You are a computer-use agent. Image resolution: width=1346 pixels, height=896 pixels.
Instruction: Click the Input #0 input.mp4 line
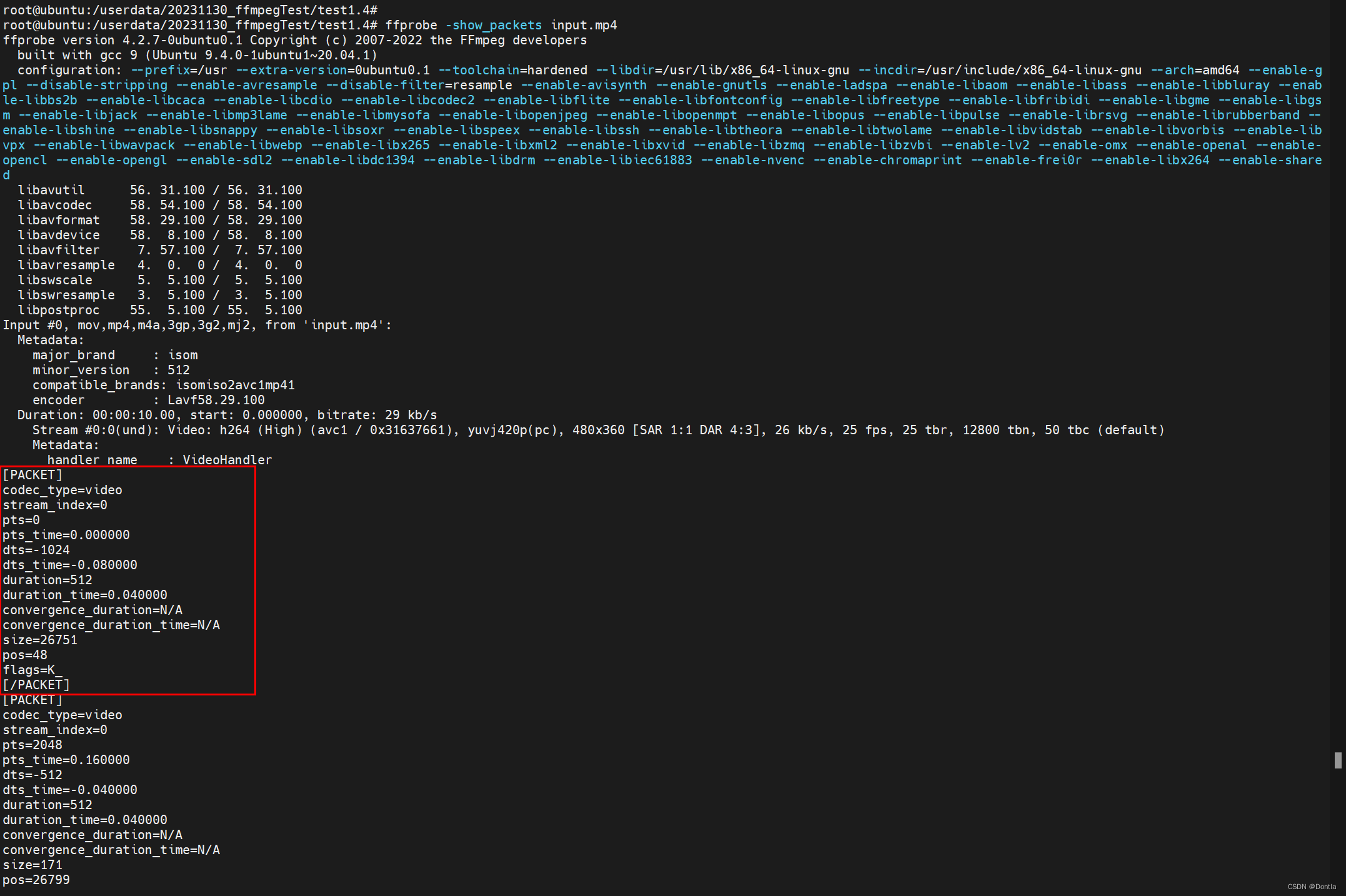(x=197, y=325)
